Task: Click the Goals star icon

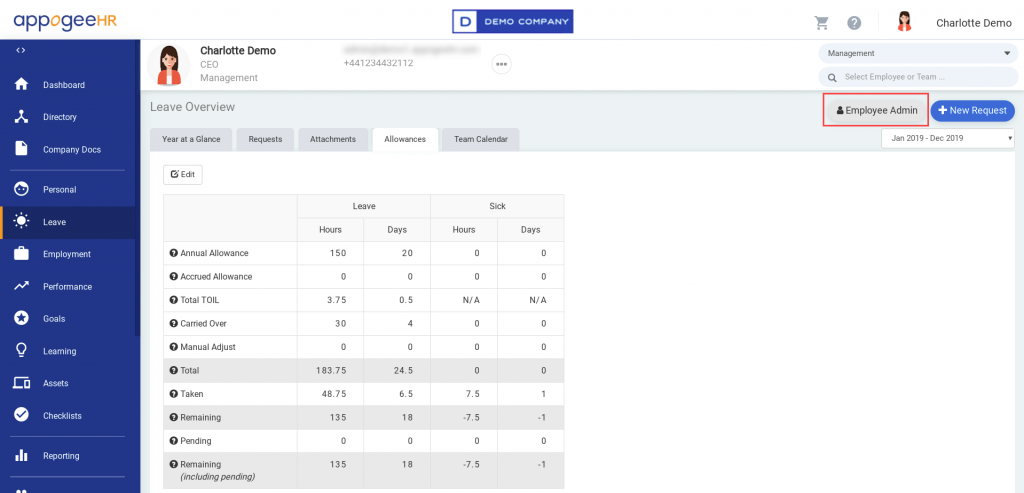Action: click(x=21, y=319)
